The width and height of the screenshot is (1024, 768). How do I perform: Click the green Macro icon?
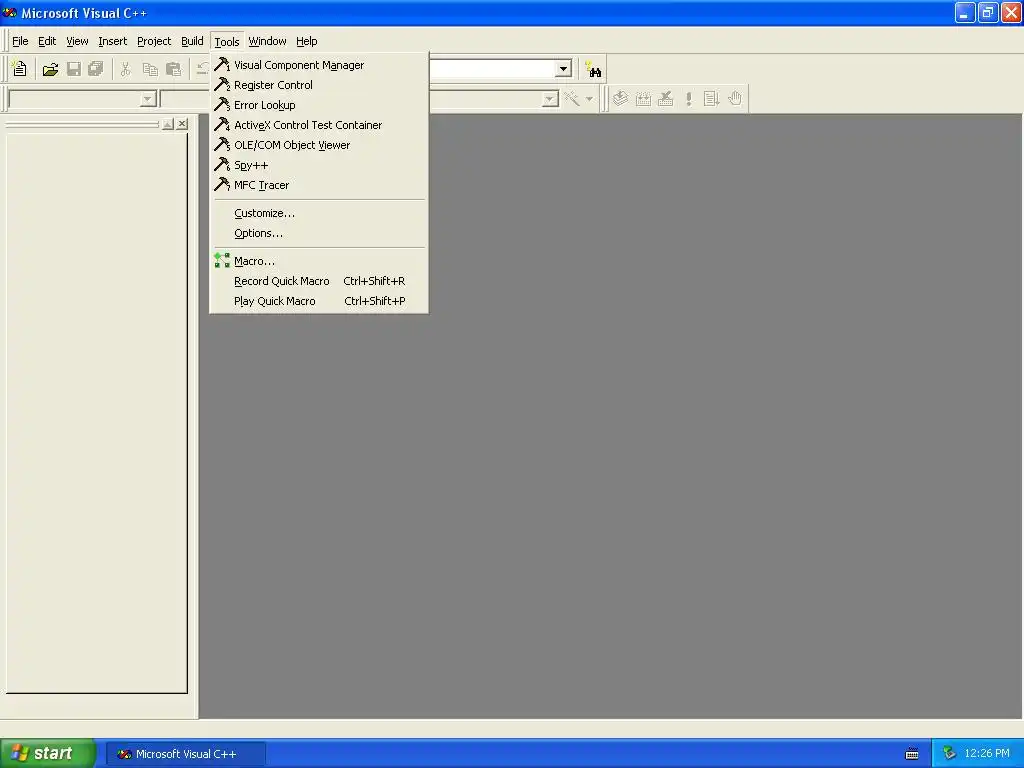[222, 261]
